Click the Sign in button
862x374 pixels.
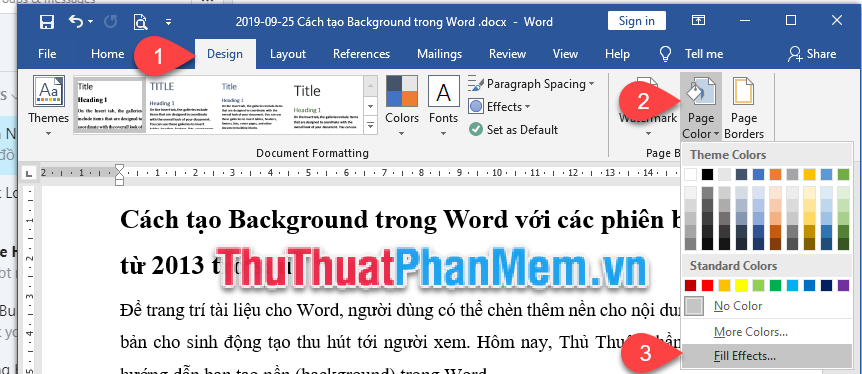[x=637, y=21]
